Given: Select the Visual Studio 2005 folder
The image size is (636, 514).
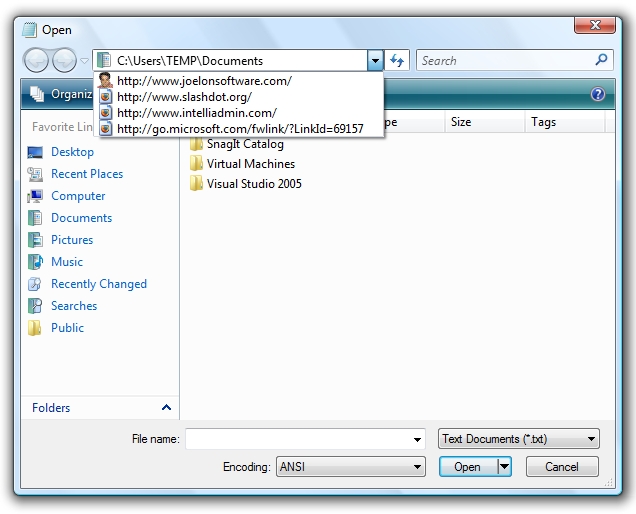Looking at the screenshot, I should (x=254, y=183).
